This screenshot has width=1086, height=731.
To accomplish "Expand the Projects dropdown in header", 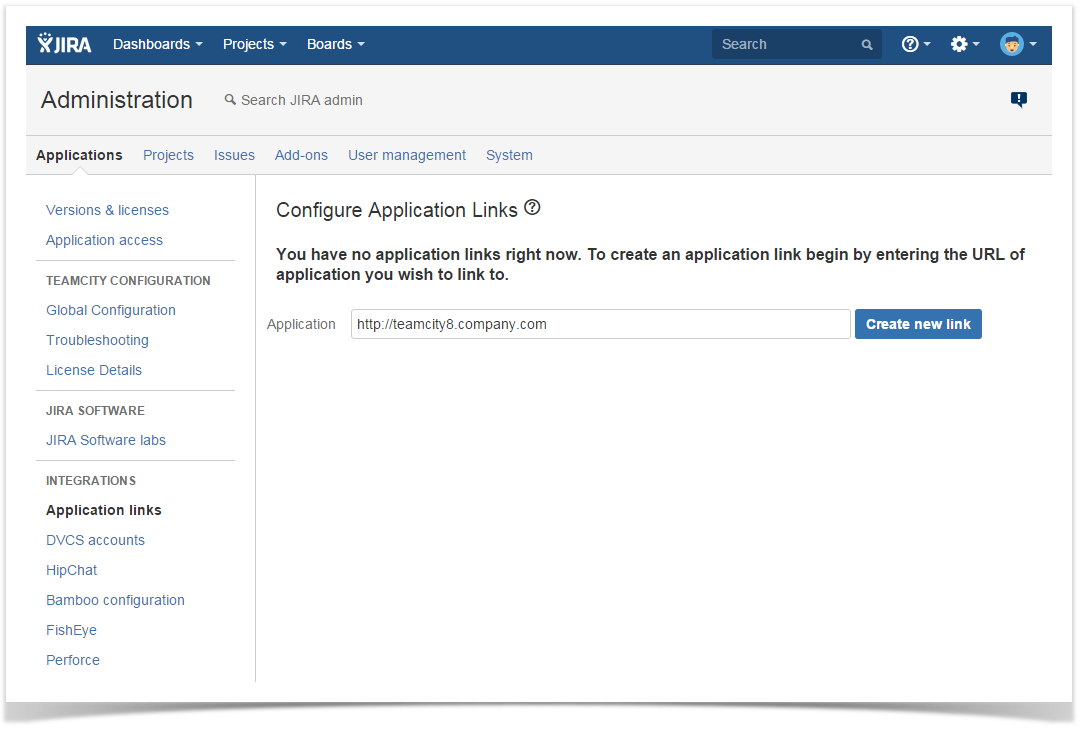I will click(x=254, y=44).
